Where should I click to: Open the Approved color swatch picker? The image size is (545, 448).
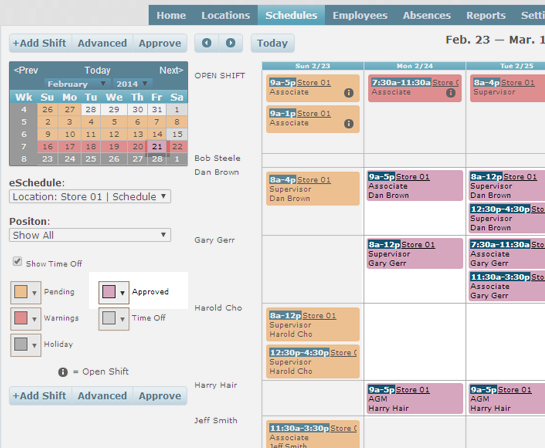point(114,292)
